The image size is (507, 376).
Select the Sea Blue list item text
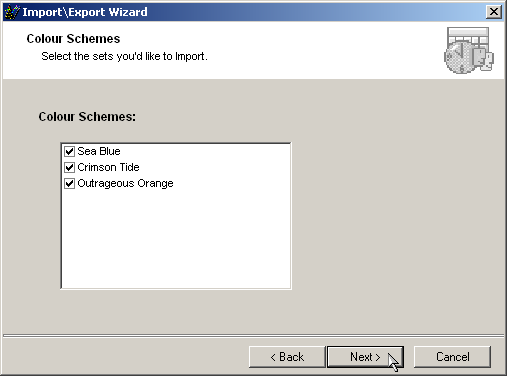pyautogui.click(x=99, y=151)
